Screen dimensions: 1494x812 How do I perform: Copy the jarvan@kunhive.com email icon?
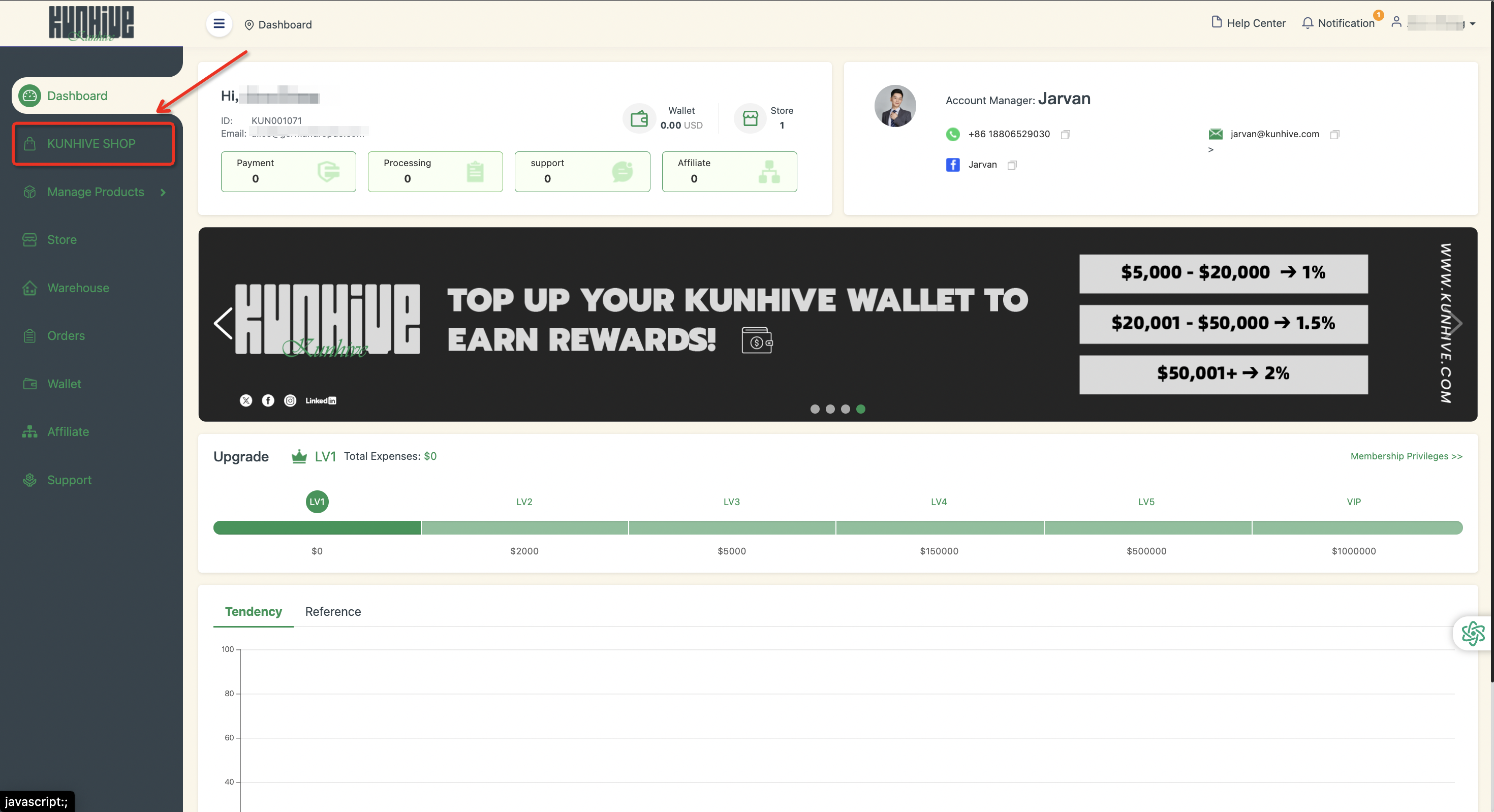1334,135
